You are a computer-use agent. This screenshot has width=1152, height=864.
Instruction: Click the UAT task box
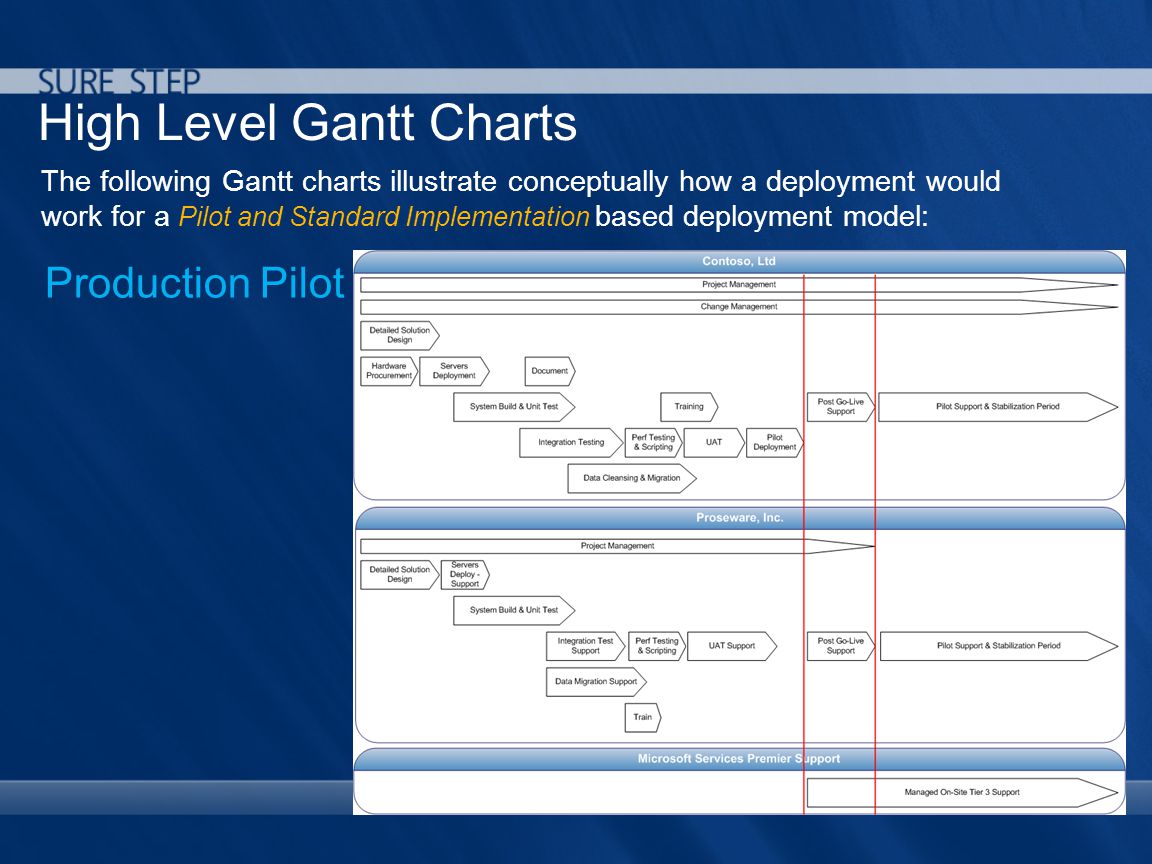tap(714, 443)
